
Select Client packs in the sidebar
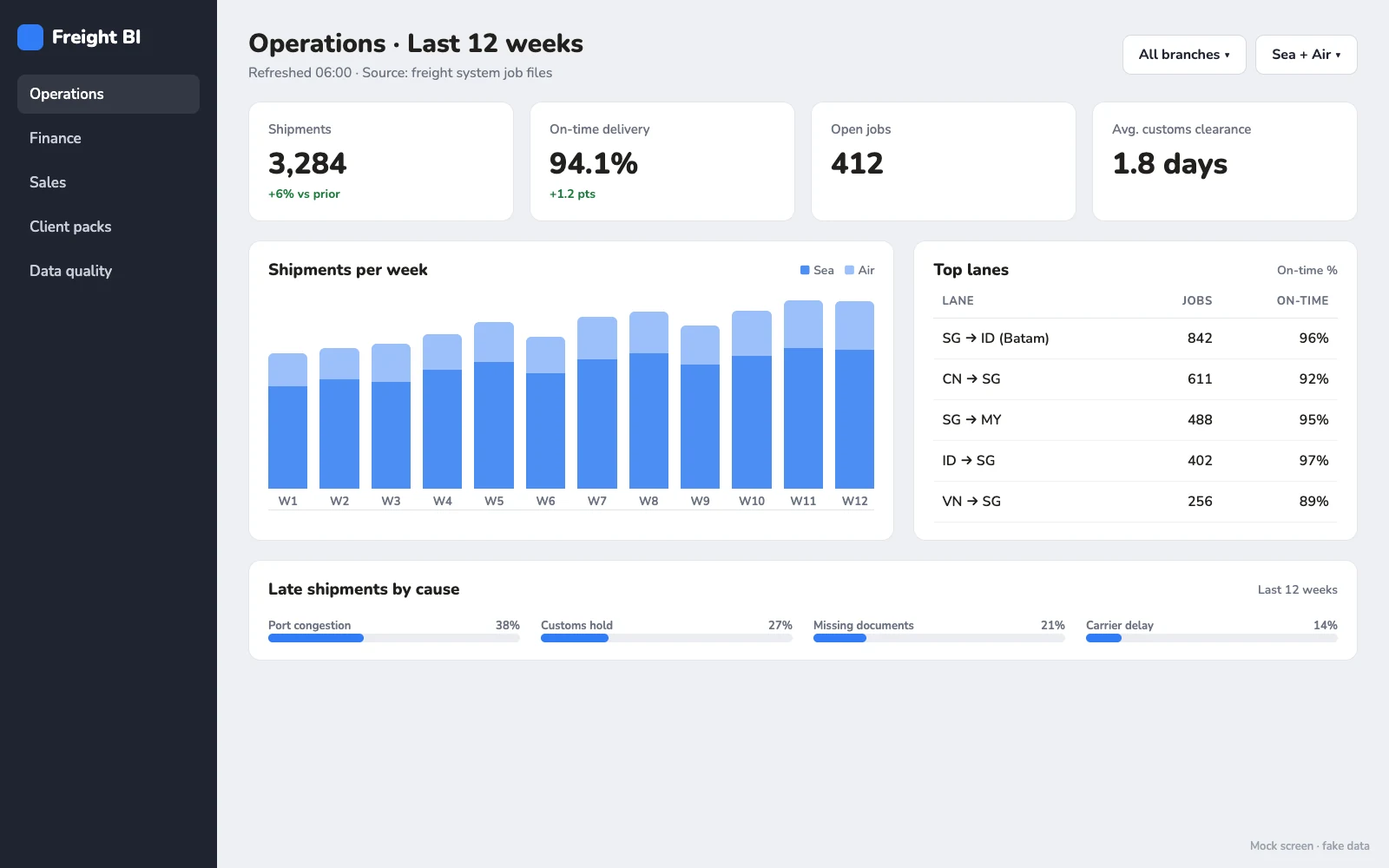pos(109,227)
